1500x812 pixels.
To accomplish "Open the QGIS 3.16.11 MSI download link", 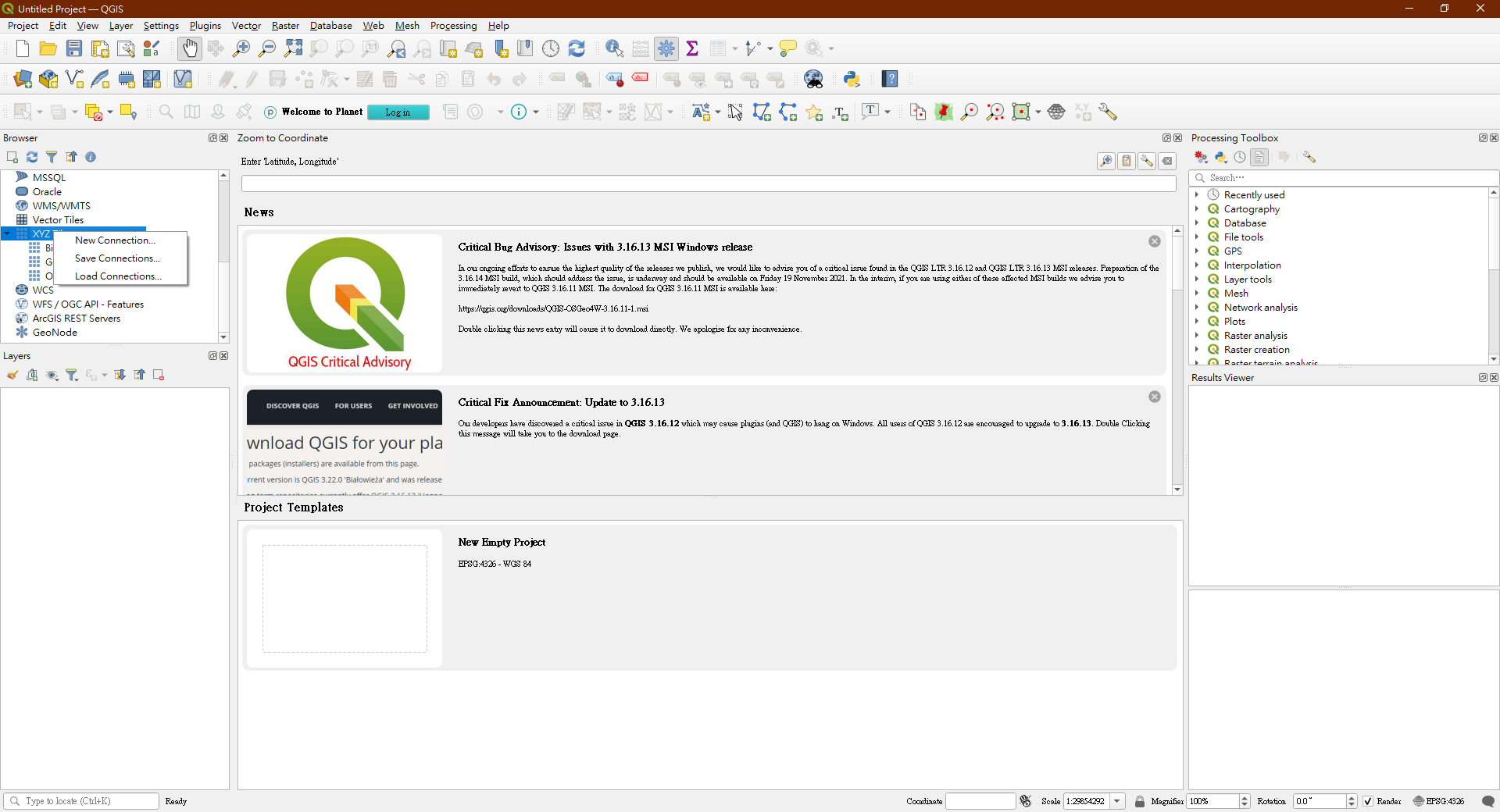I will point(553,308).
